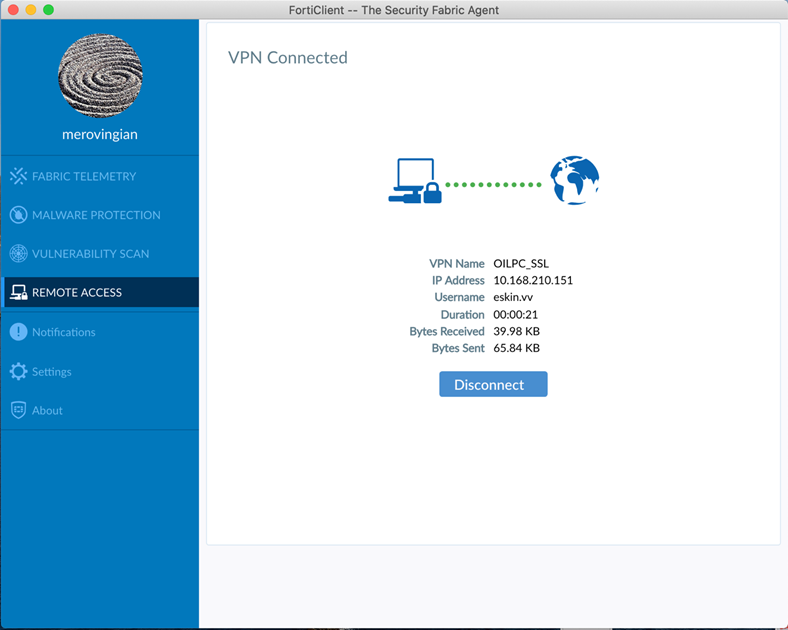788x630 pixels.
Task: Open the FABRIC TELEMETRY section
Action: [x=100, y=176]
